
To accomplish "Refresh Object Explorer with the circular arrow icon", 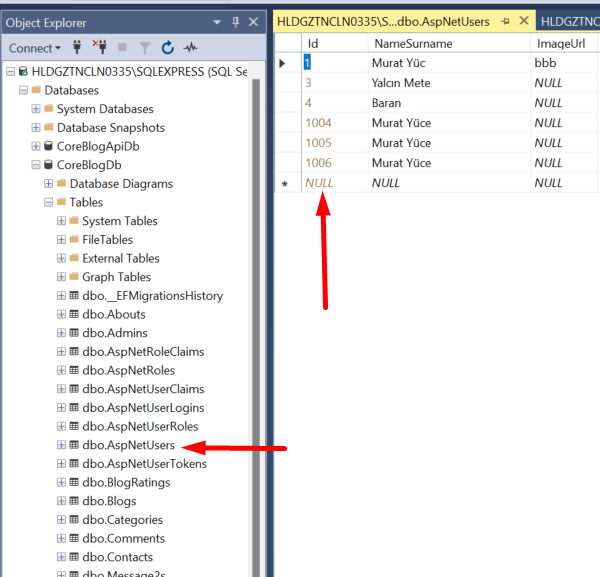I will click(x=168, y=48).
